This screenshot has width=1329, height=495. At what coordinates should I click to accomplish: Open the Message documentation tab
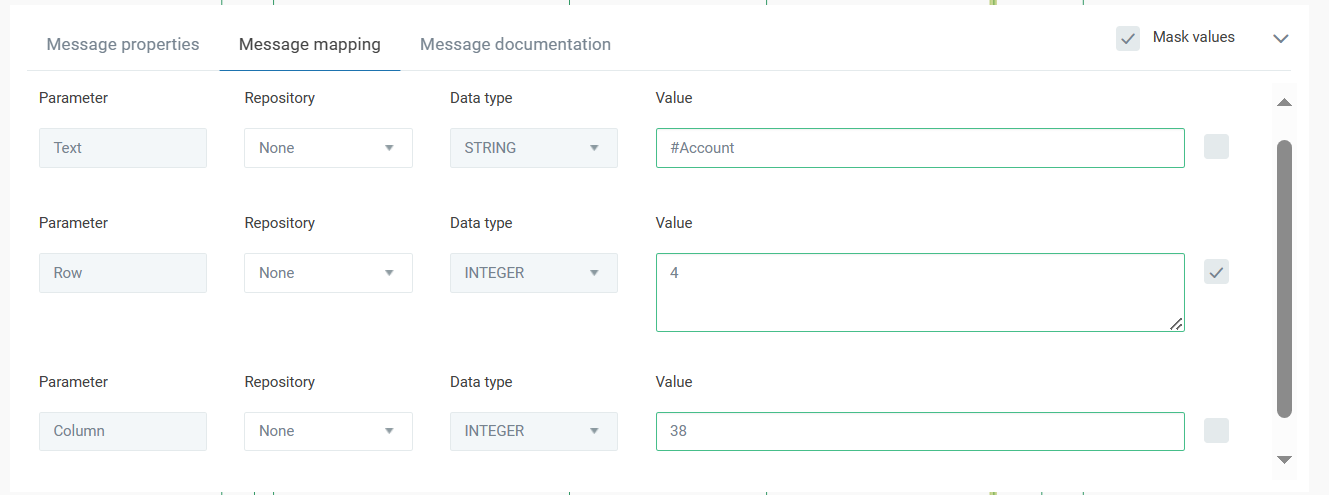pos(515,44)
